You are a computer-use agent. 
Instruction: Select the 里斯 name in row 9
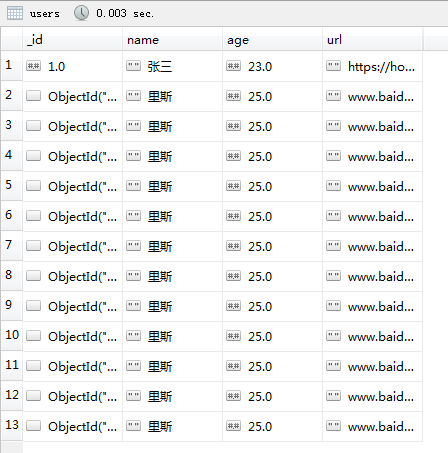pyautogui.click(x=160, y=307)
